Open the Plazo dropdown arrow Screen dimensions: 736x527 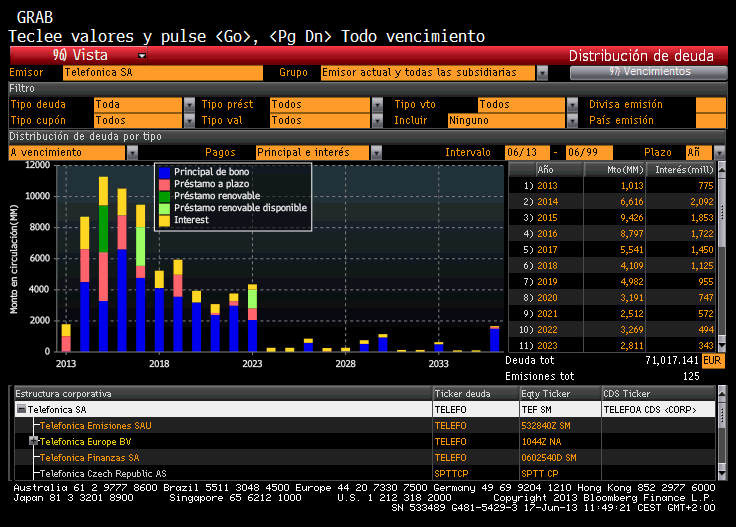click(719, 152)
